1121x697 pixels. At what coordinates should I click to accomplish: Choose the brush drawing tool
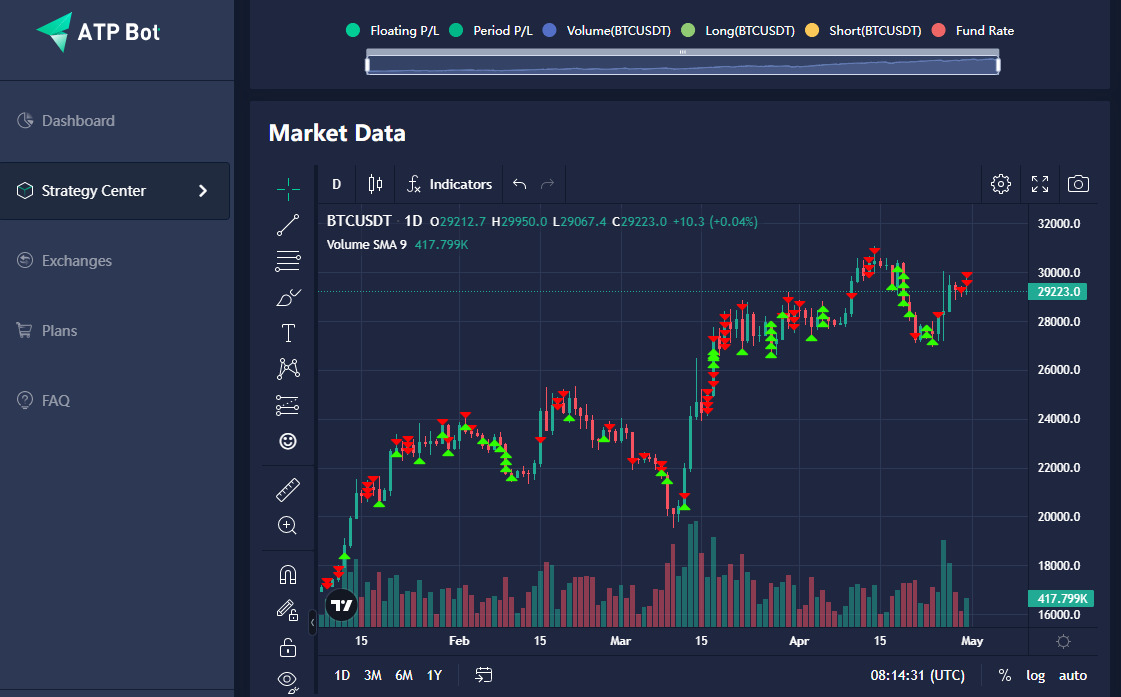[288, 298]
